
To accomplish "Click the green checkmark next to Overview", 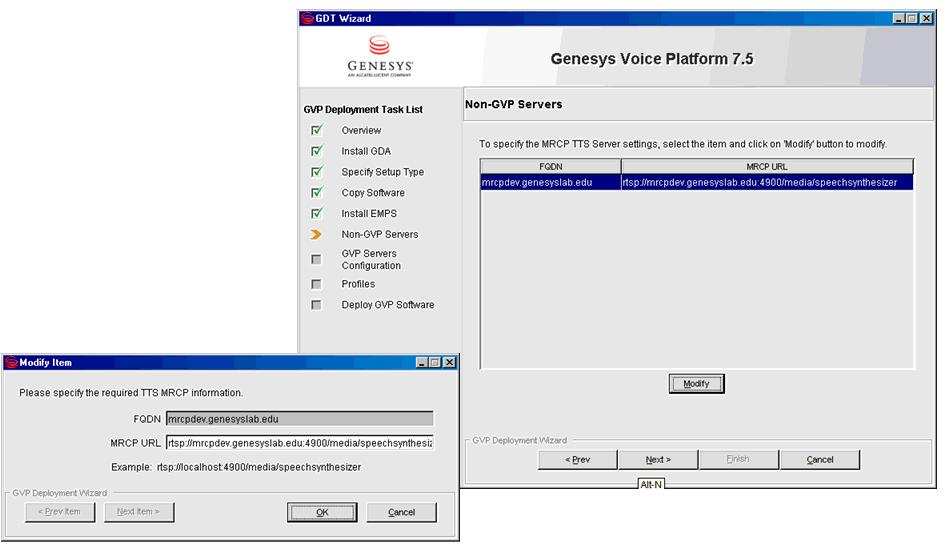I will 317,130.
